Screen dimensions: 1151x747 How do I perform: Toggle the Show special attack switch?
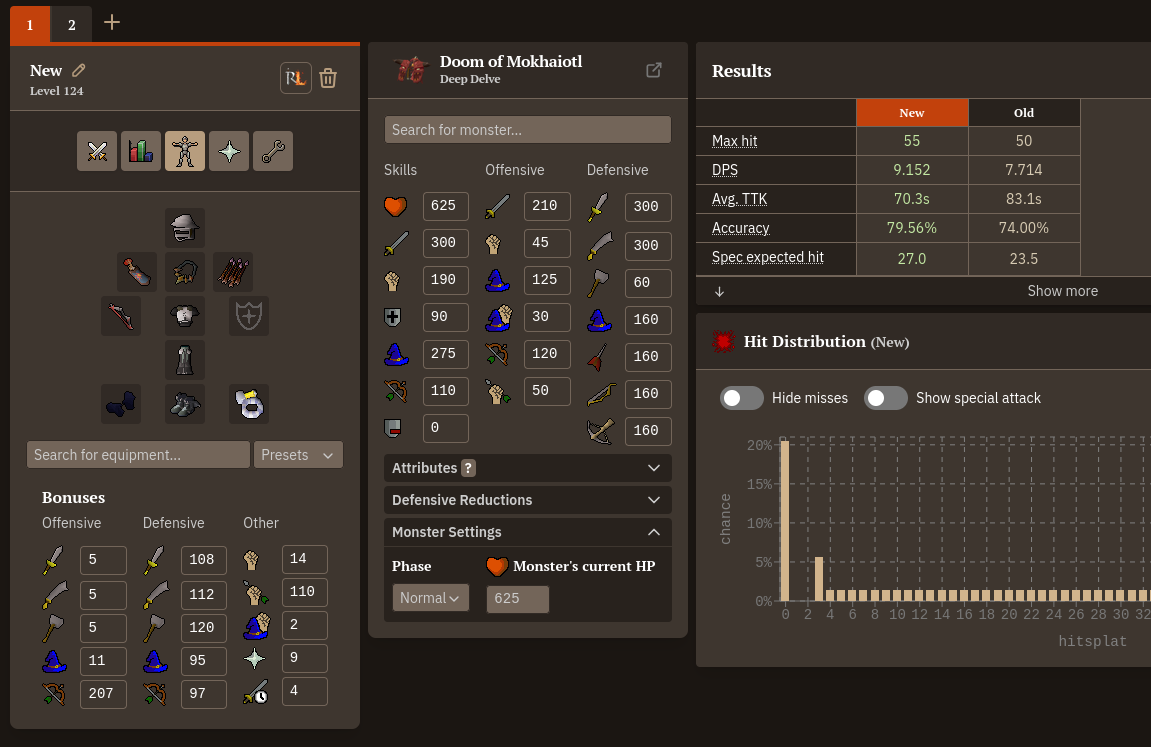[885, 398]
